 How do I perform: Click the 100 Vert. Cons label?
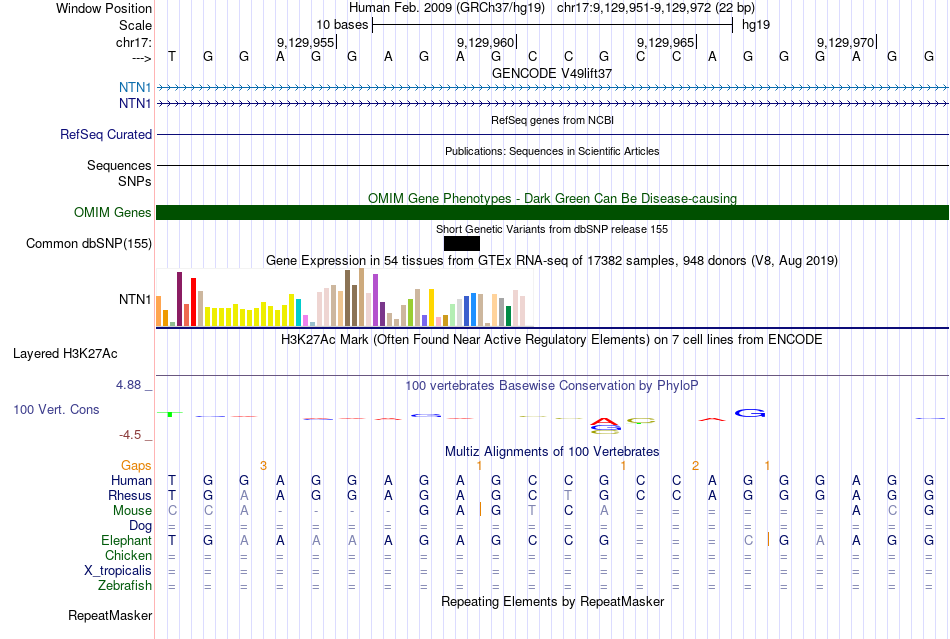tap(56, 409)
